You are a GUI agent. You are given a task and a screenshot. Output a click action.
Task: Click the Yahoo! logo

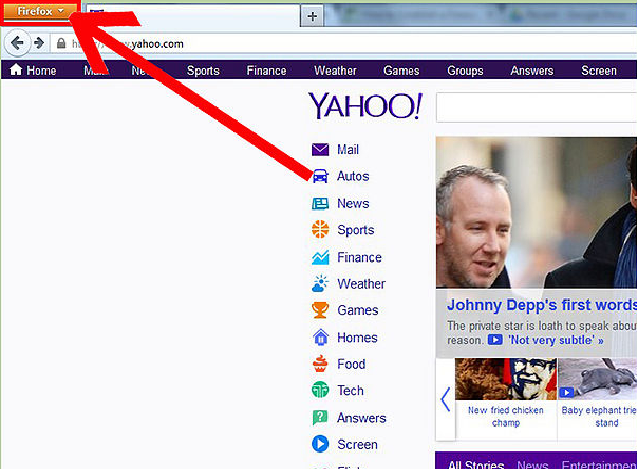[x=365, y=106]
